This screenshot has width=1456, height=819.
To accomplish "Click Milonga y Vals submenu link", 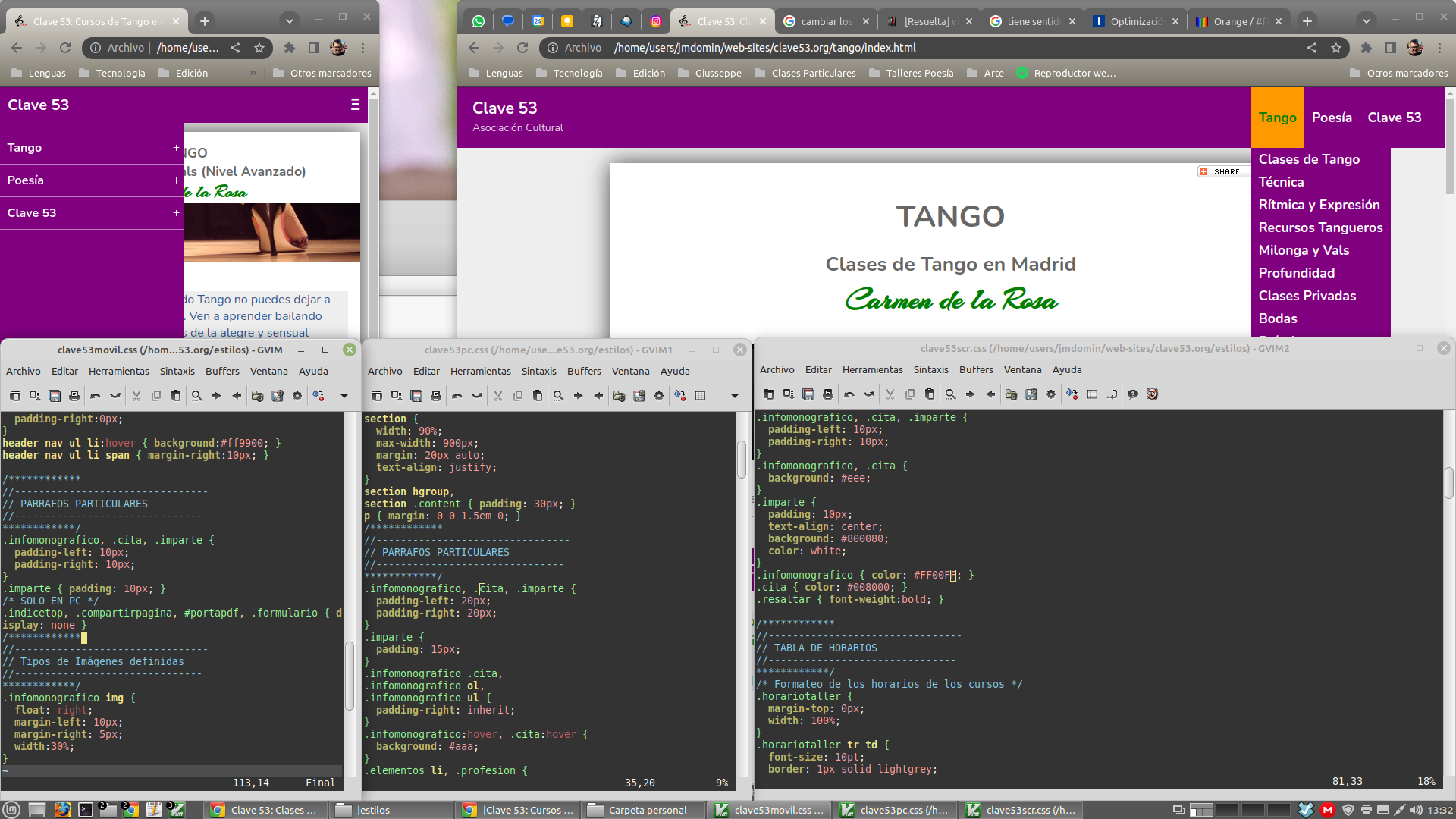I will pyautogui.click(x=1304, y=250).
